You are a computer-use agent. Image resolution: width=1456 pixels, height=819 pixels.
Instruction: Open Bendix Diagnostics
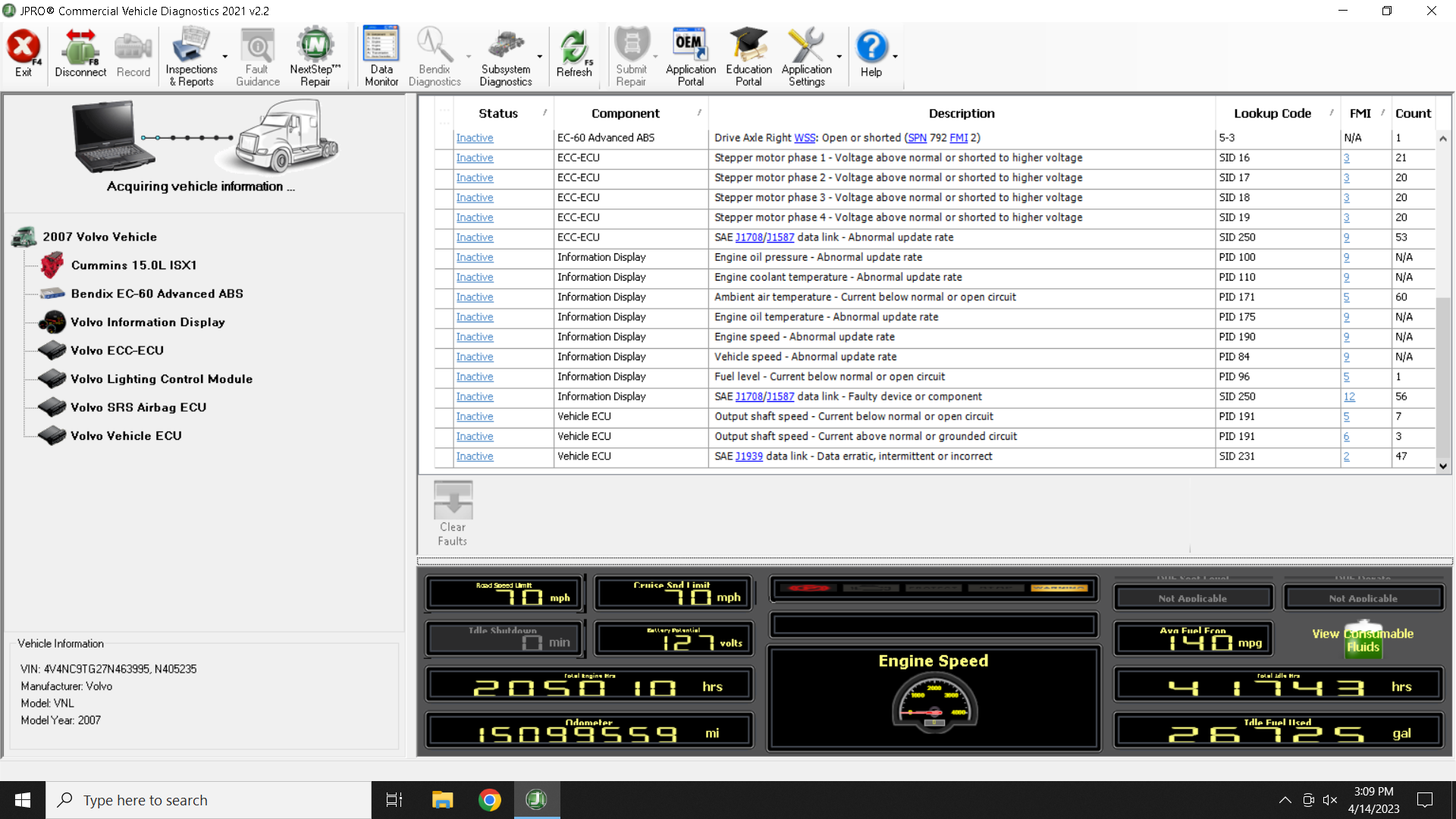pos(435,56)
